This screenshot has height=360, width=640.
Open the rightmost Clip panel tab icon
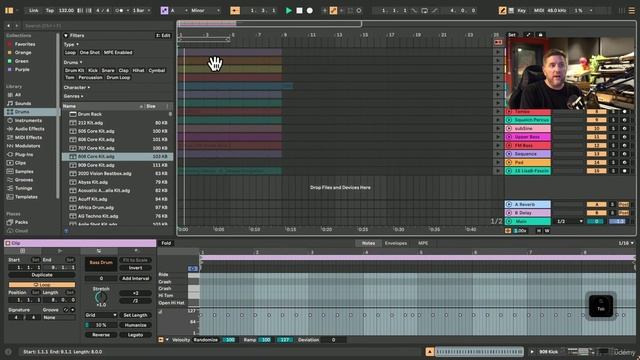click(x=136, y=251)
